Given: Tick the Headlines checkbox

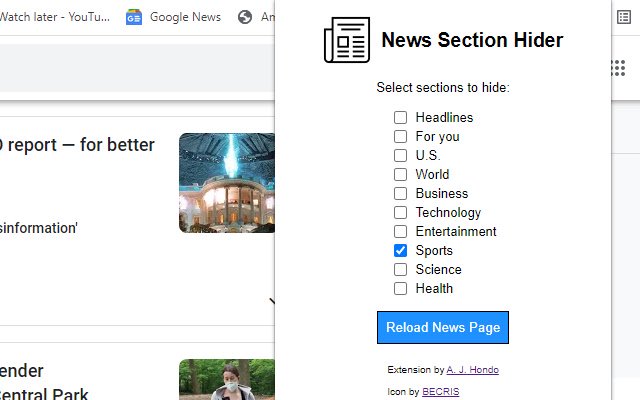Looking at the screenshot, I should 400,118.
